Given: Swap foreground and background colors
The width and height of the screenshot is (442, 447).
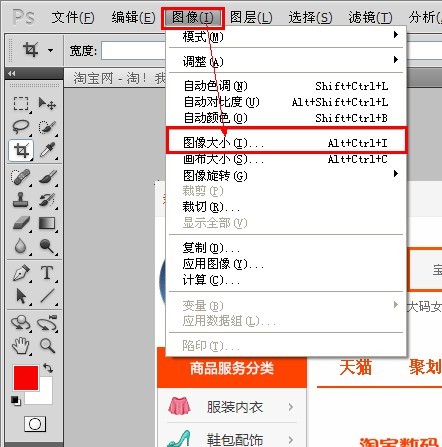Looking at the screenshot, I should click(48, 368).
